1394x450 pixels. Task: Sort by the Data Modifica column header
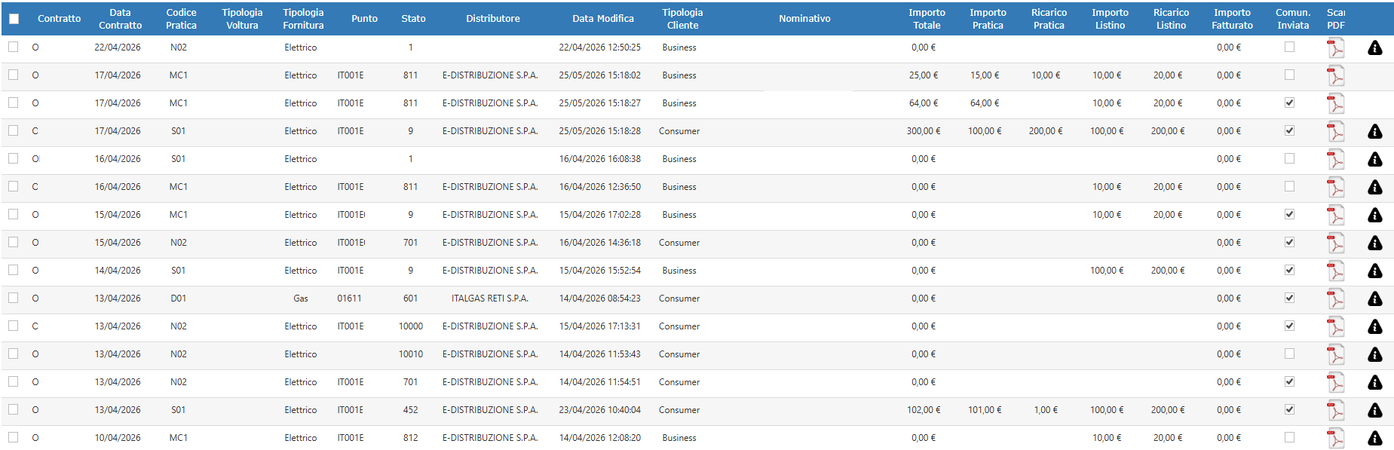tap(603, 19)
